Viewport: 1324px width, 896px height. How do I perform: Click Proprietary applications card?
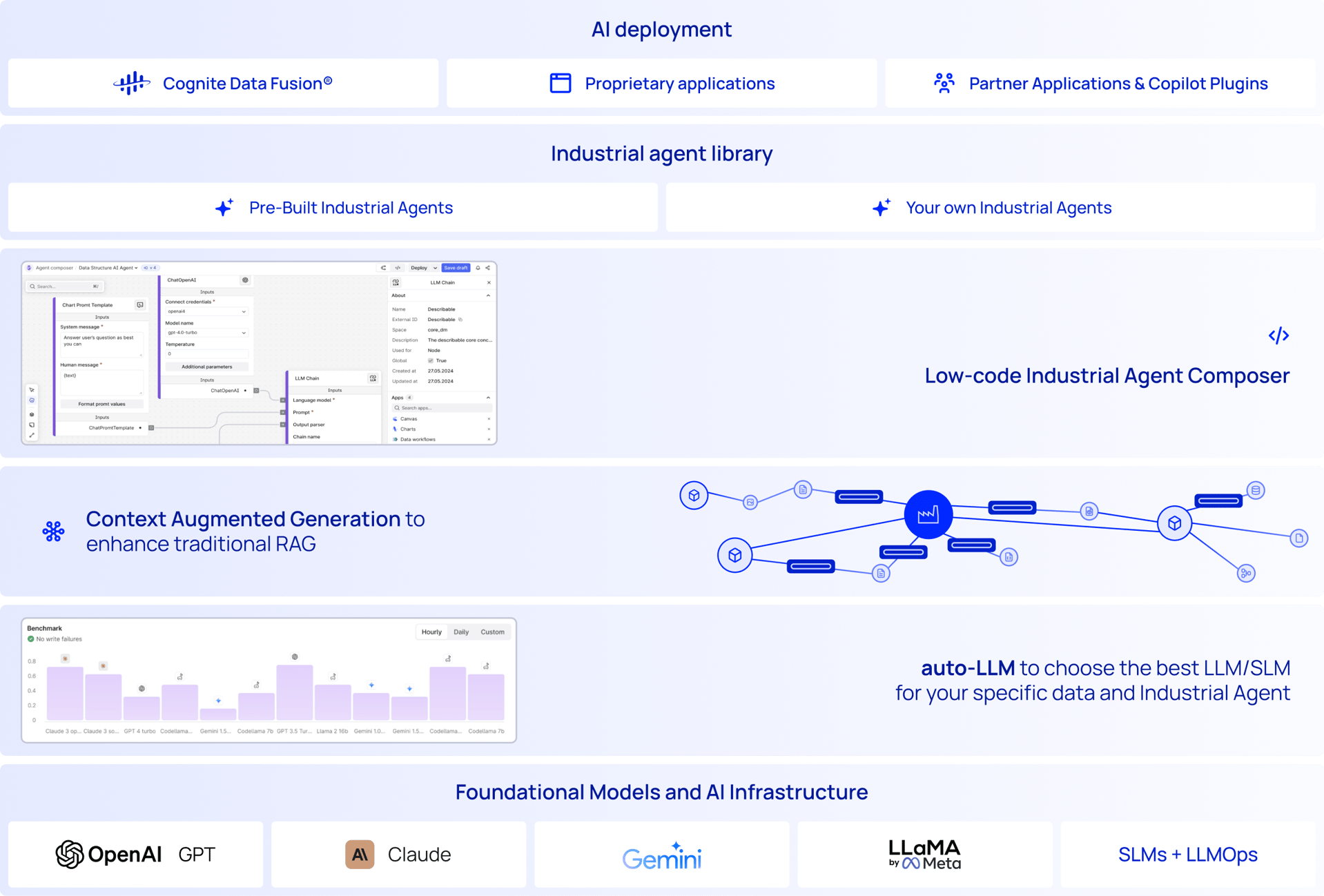click(x=661, y=83)
